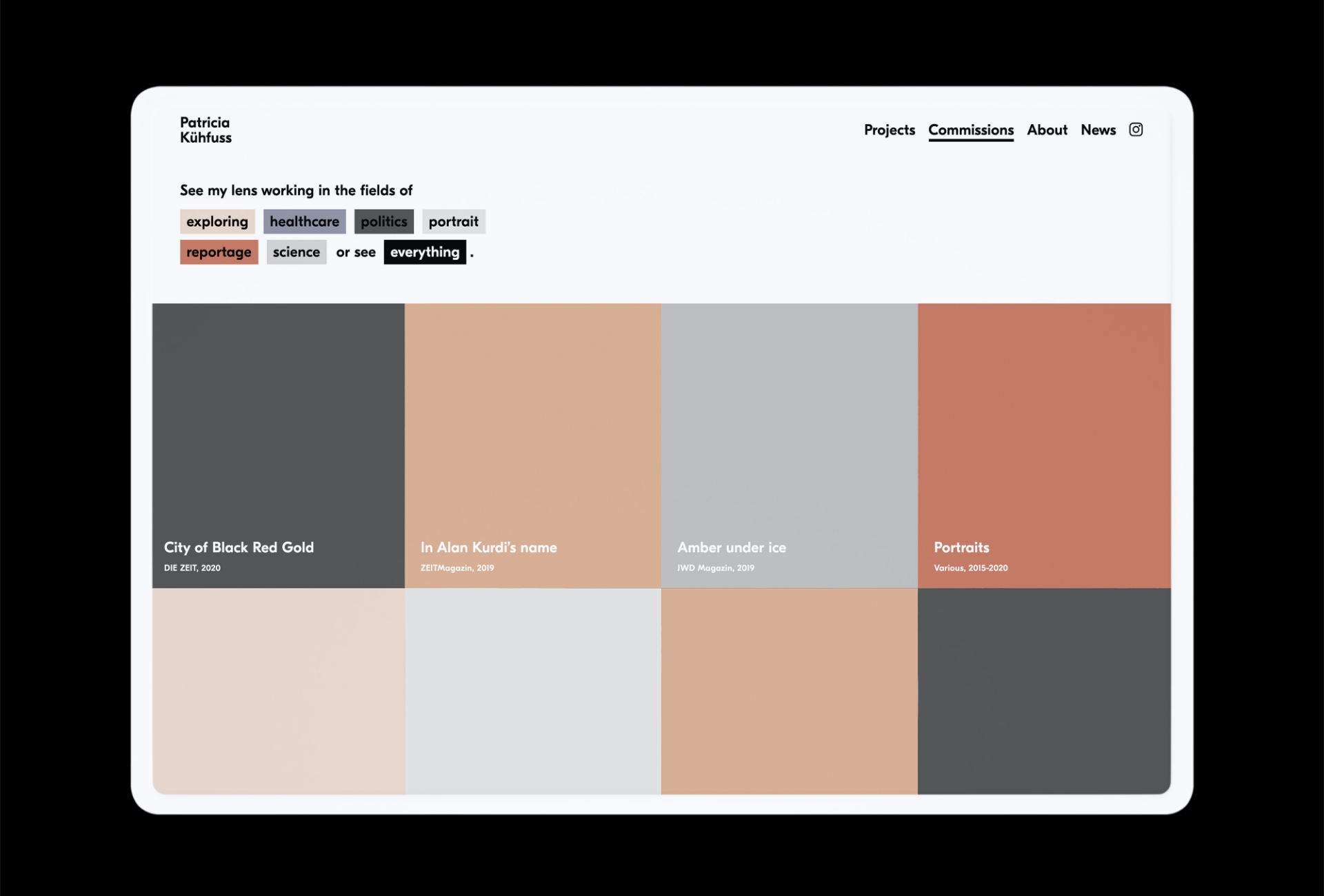
Task: Select the light grey bottom-row tile
Action: pyautogui.click(x=532, y=691)
